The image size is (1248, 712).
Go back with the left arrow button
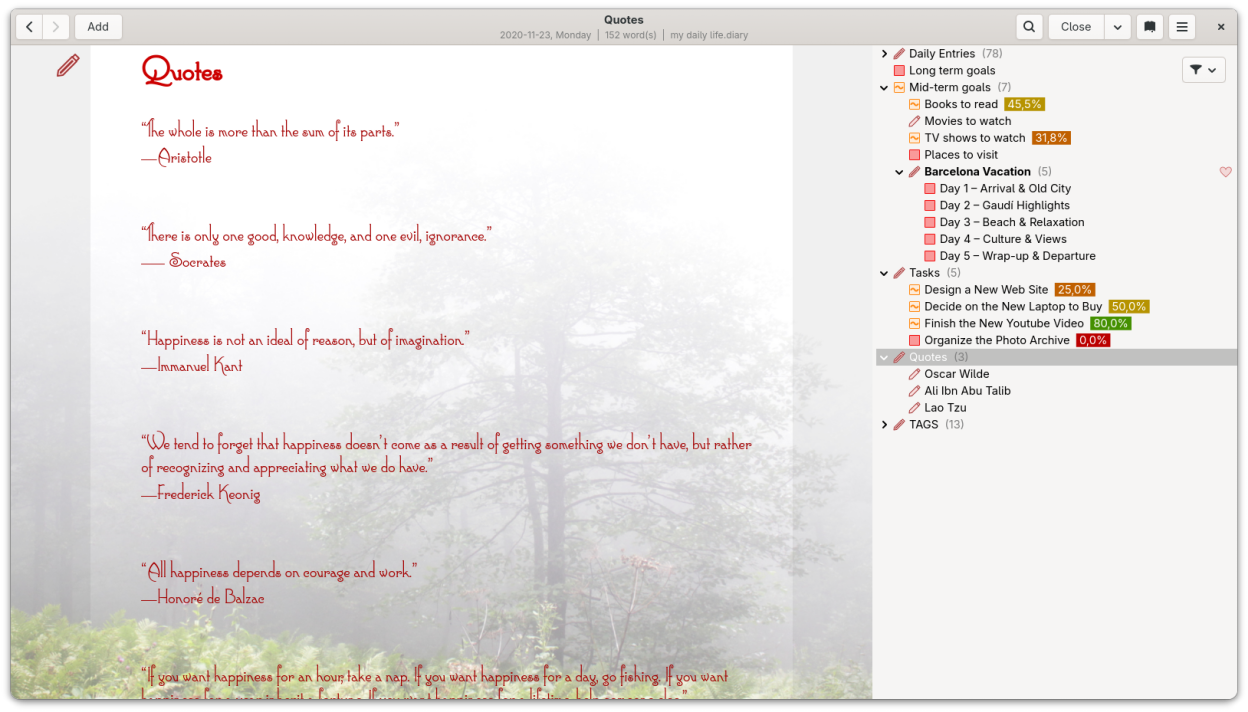tap(29, 27)
